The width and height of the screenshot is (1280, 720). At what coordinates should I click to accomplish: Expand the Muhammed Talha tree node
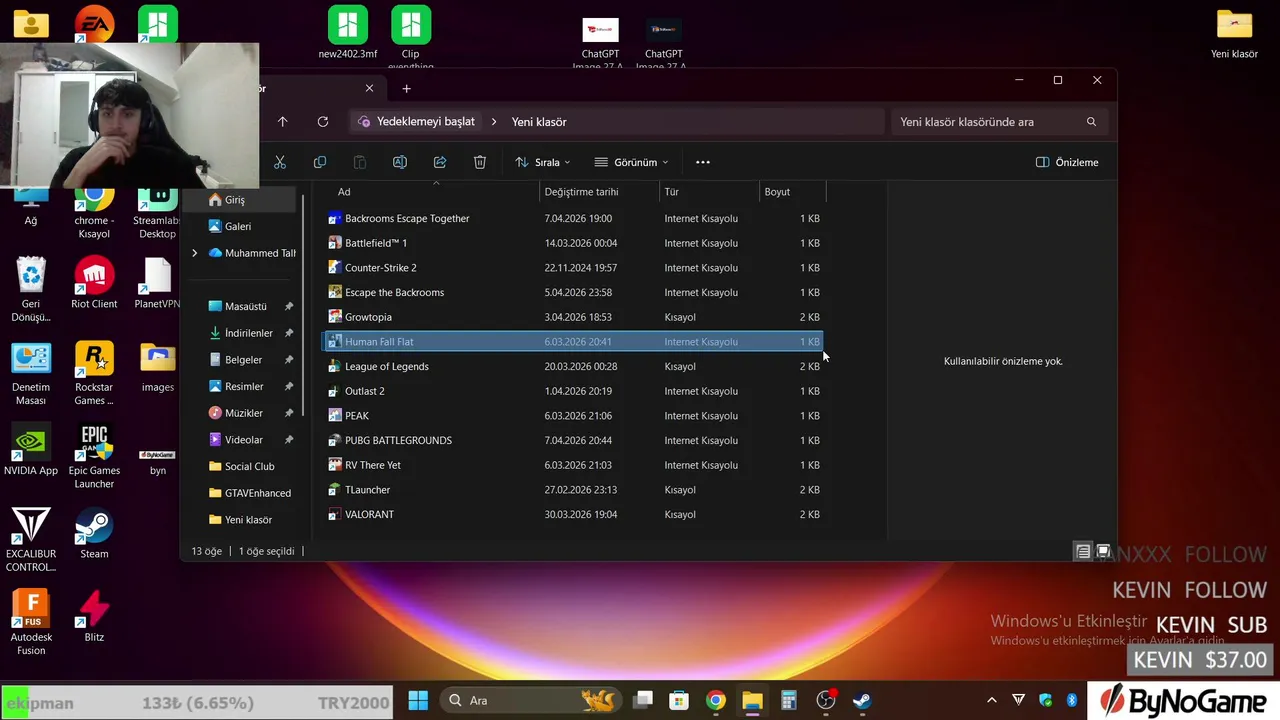click(x=195, y=253)
